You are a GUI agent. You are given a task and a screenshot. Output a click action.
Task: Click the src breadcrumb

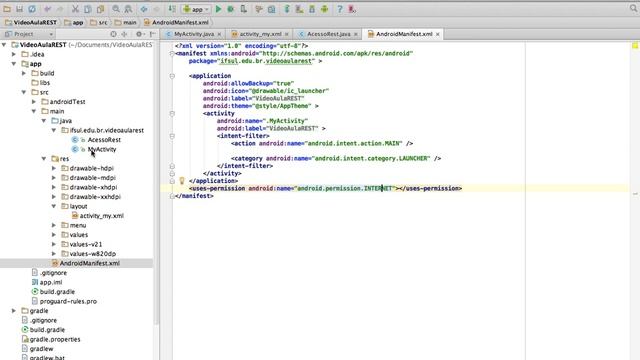pyautogui.click(x=99, y=22)
